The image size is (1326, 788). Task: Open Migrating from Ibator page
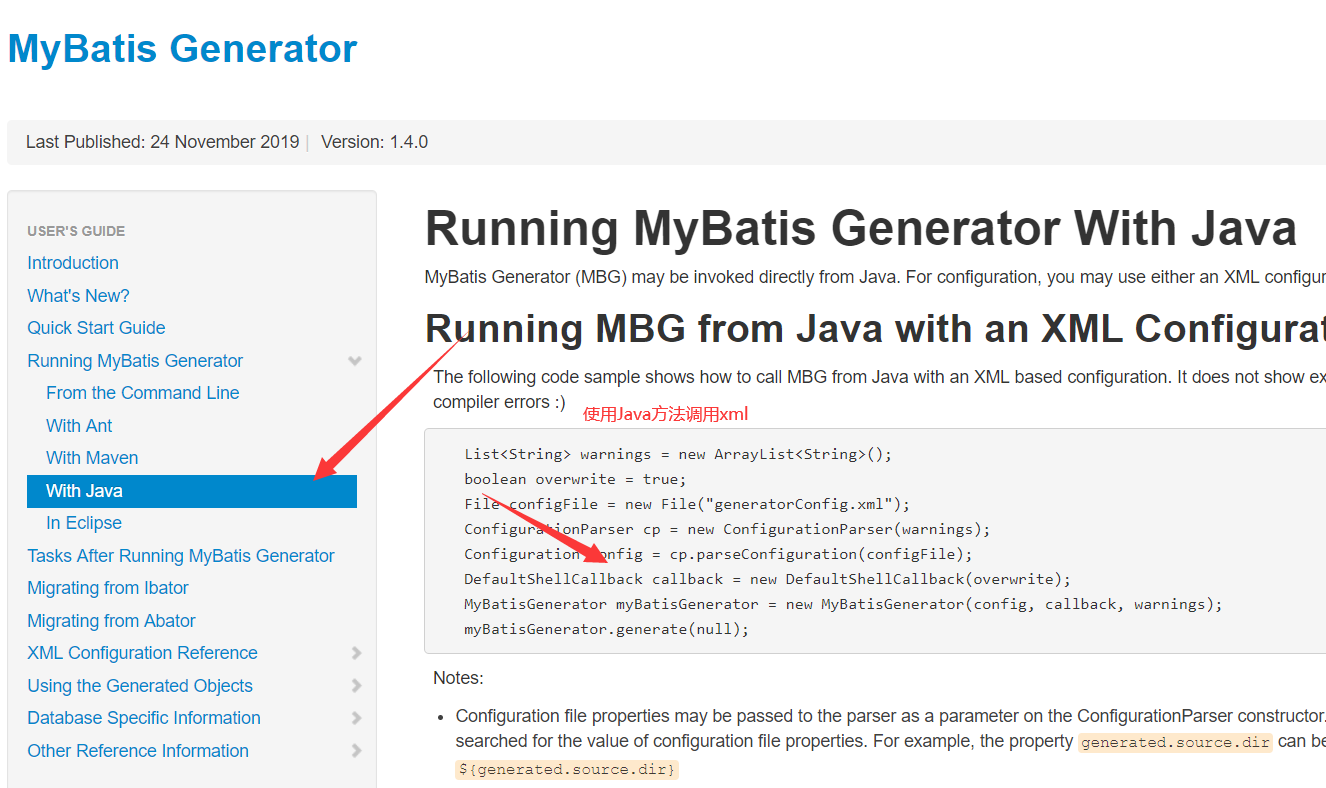point(108,588)
